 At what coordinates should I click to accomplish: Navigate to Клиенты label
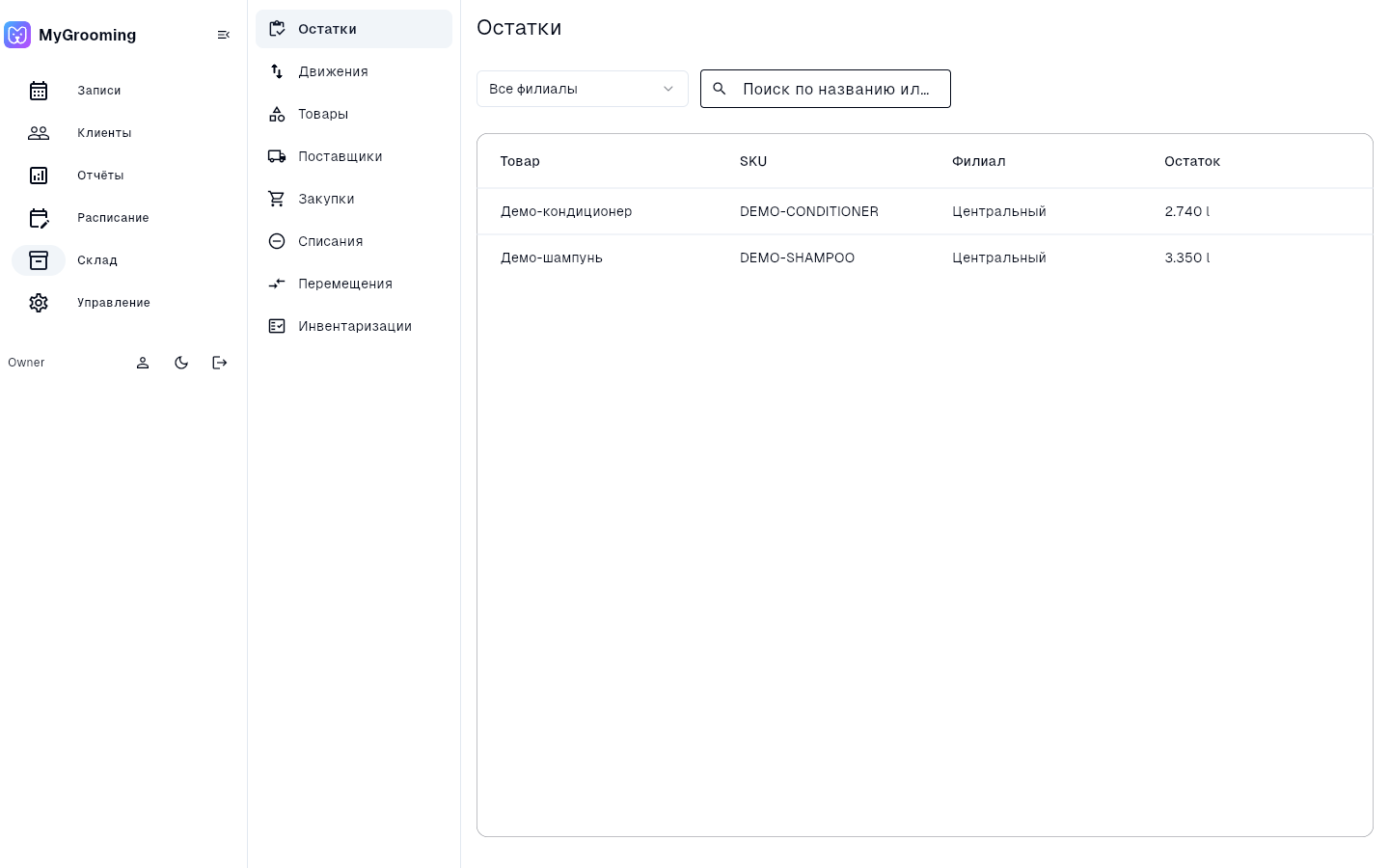[104, 133]
